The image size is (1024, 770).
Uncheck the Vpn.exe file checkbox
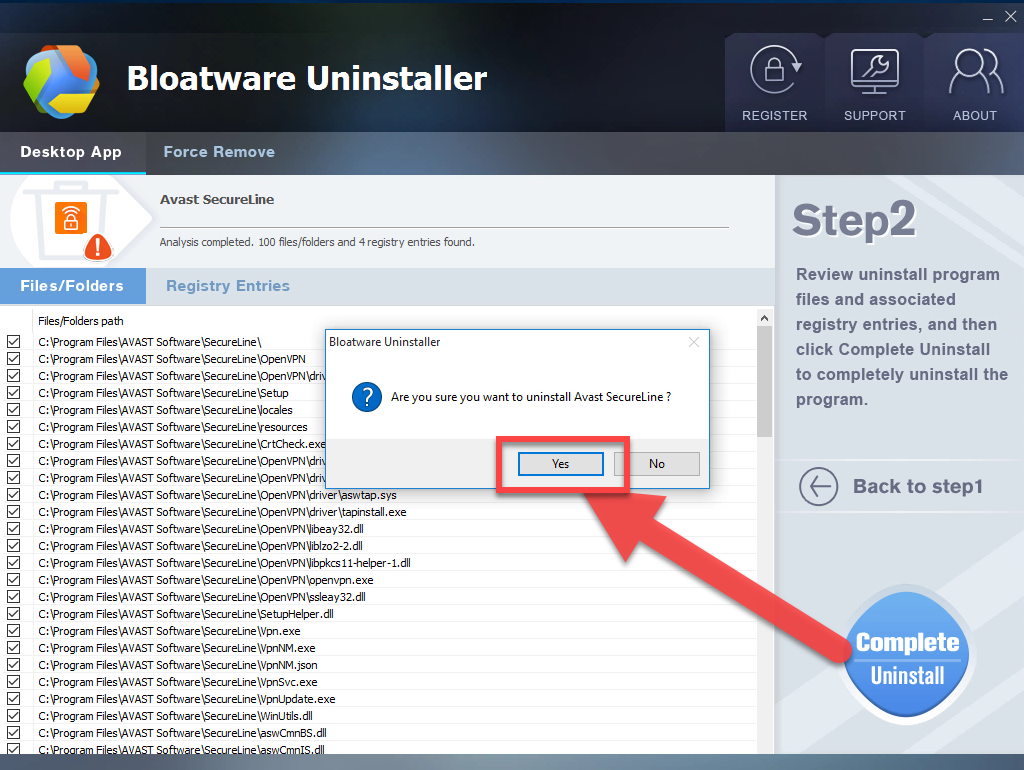tap(13, 631)
